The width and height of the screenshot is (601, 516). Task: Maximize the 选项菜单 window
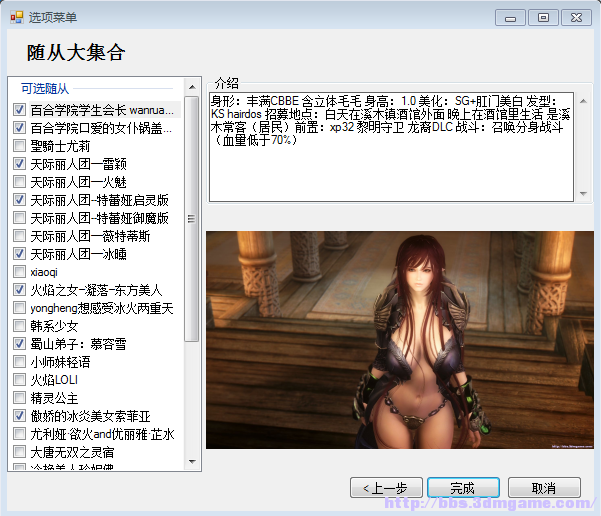point(543,18)
